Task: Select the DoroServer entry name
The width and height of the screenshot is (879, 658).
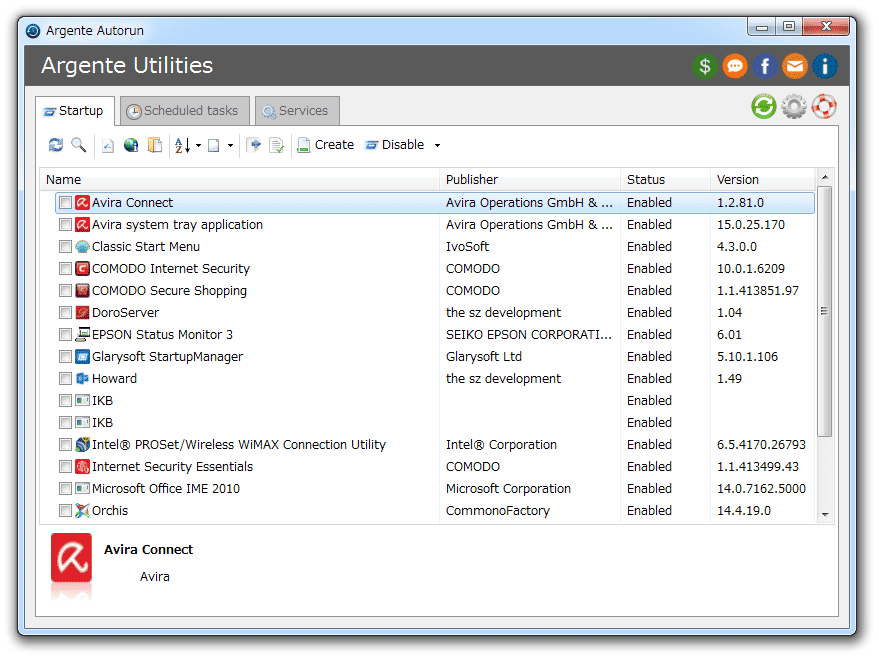Action: [x=126, y=313]
